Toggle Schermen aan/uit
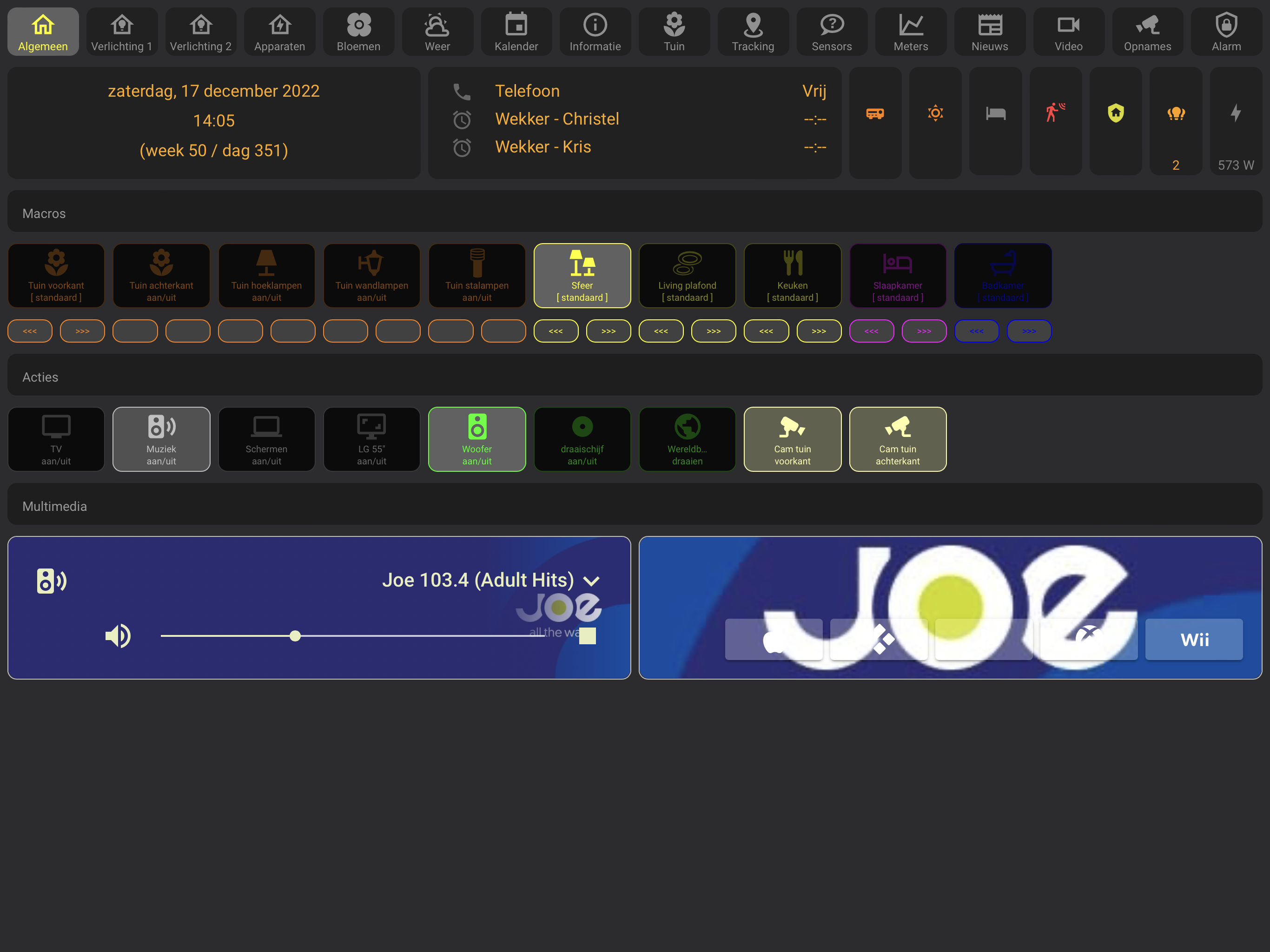The width and height of the screenshot is (1270, 952). click(266, 439)
